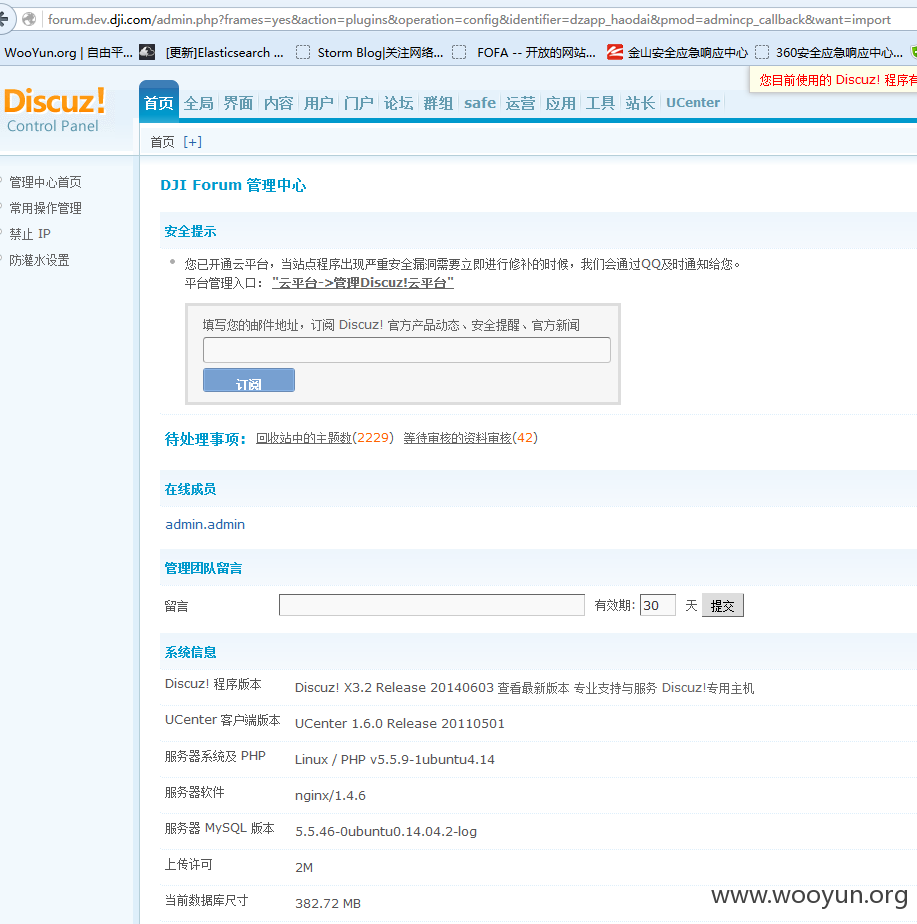Click the red Discuz! version warning notice

pos(833,80)
